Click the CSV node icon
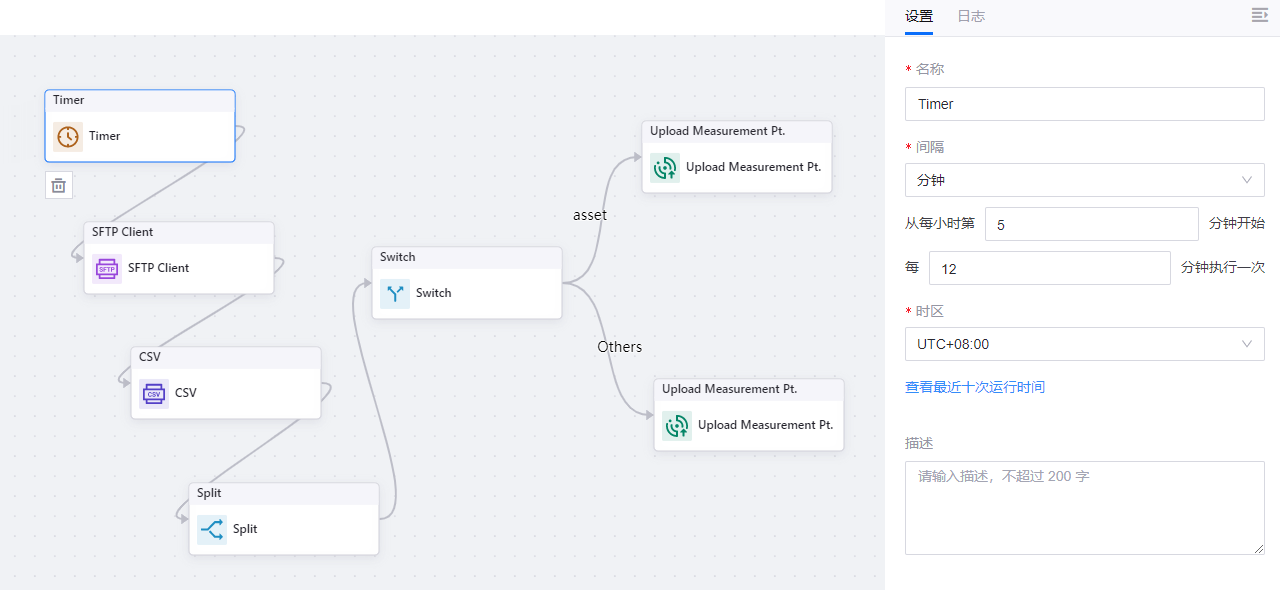The width and height of the screenshot is (1280, 590). click(x=154, y=394)
